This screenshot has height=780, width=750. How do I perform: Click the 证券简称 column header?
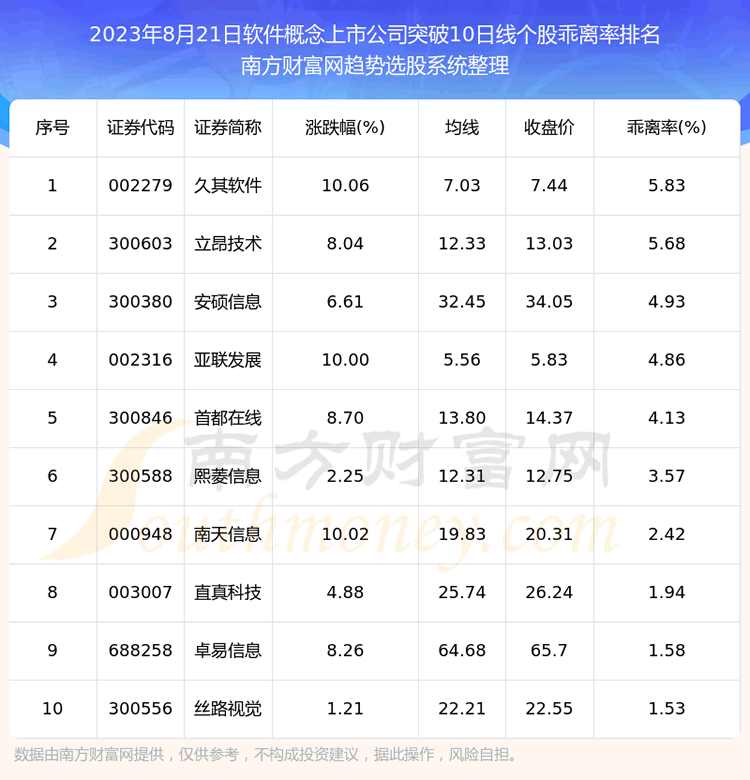pyautogui.click(x=228, y=128)
